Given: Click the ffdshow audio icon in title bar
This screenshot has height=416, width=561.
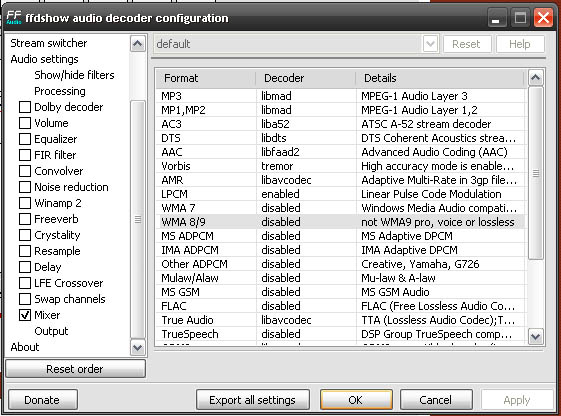Looking at the screenshot, I should pyautogui.click(x=14, y=18).
